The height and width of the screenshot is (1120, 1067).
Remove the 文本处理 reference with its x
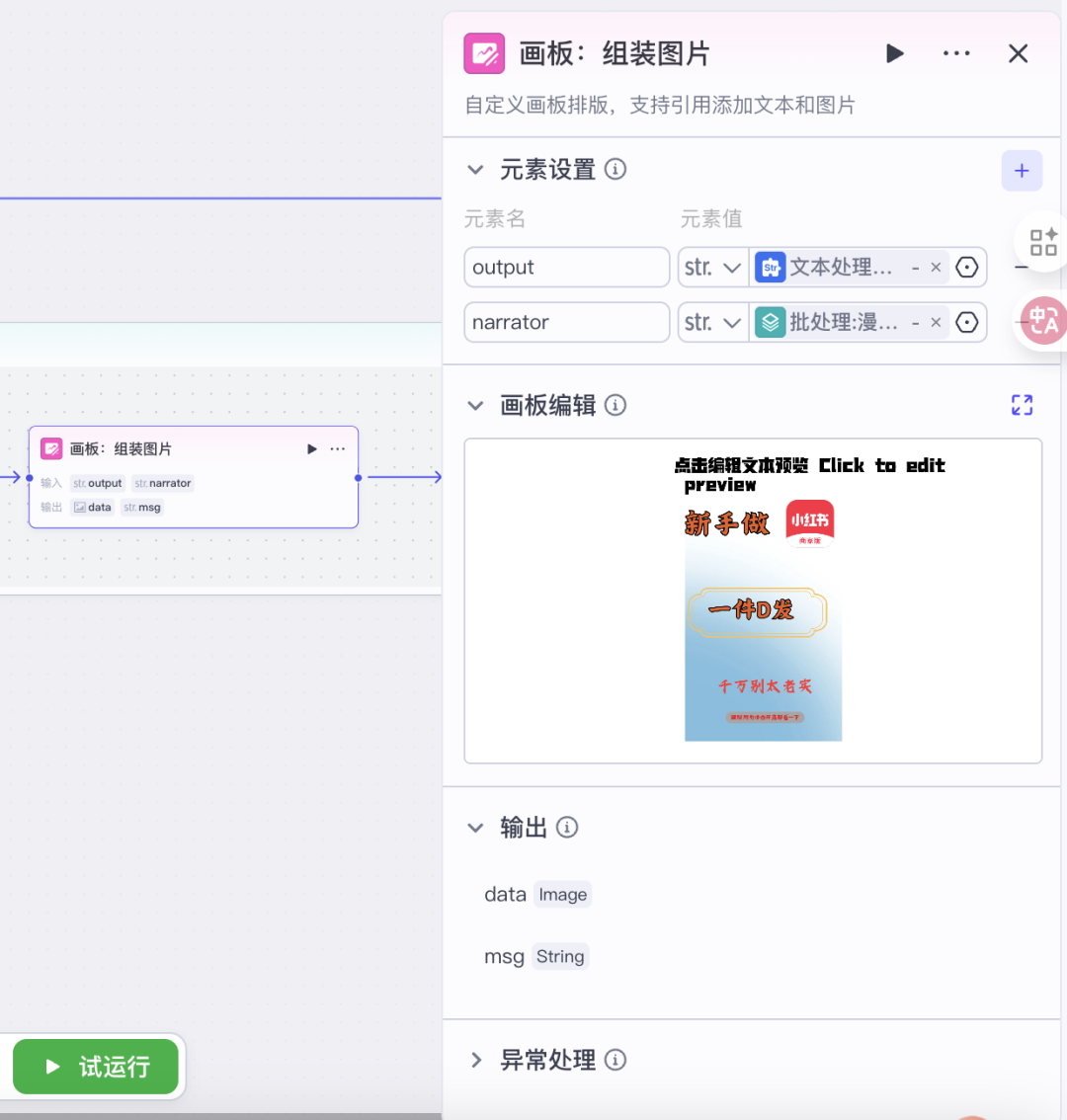(936, 268)
